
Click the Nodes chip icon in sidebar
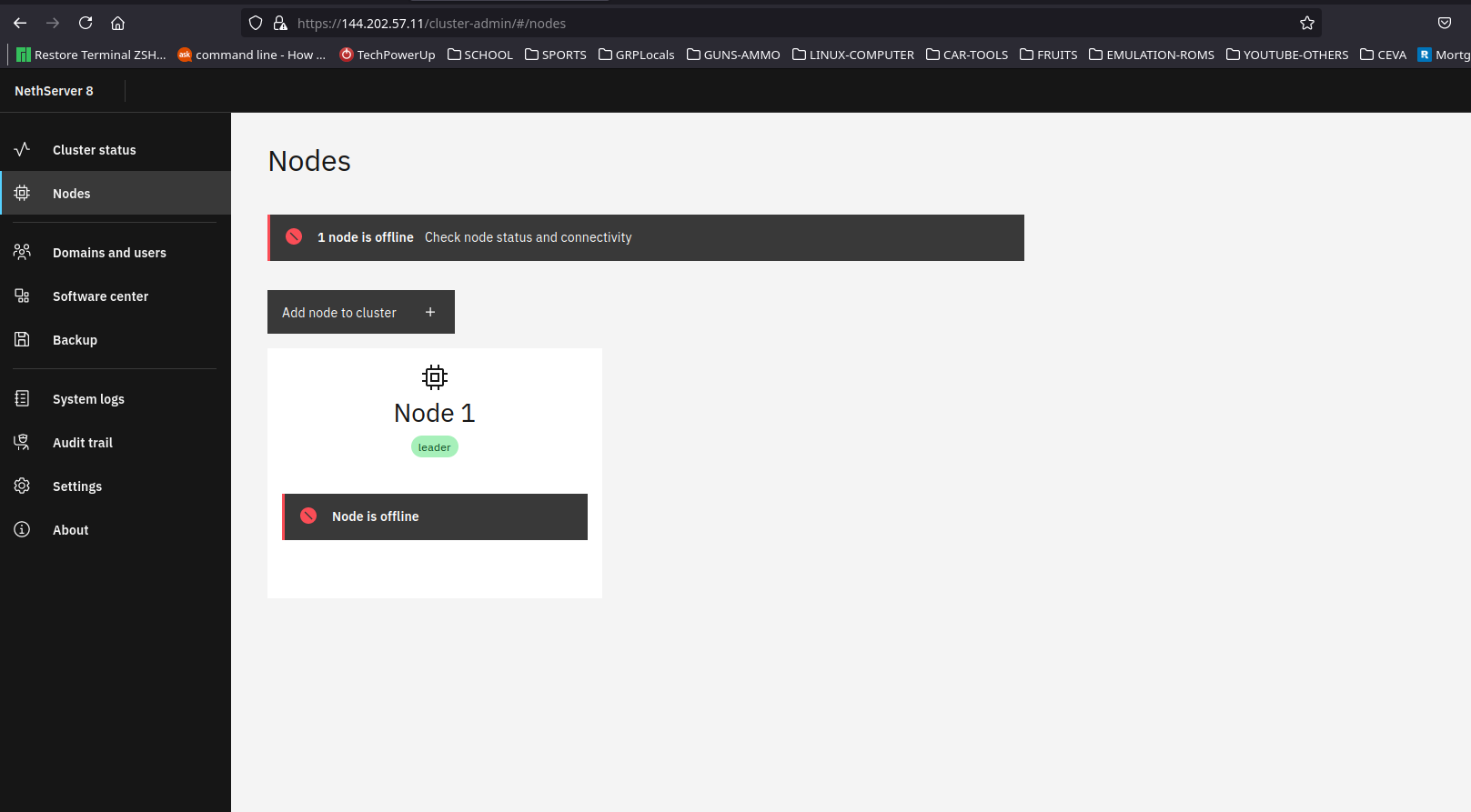pos(22,193)
